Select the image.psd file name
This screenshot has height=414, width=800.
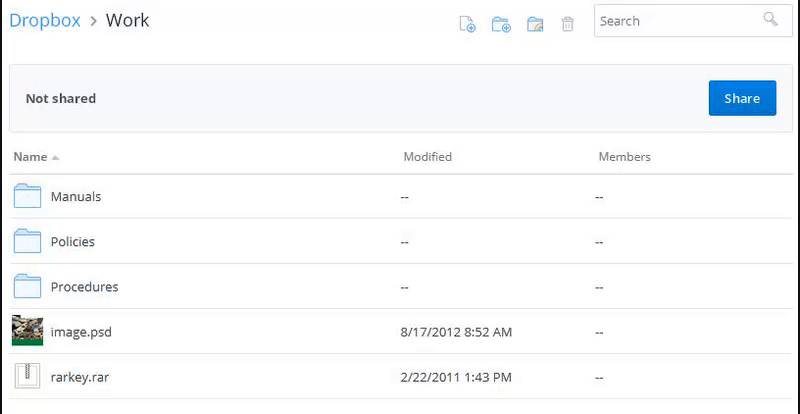coord(81,332)
